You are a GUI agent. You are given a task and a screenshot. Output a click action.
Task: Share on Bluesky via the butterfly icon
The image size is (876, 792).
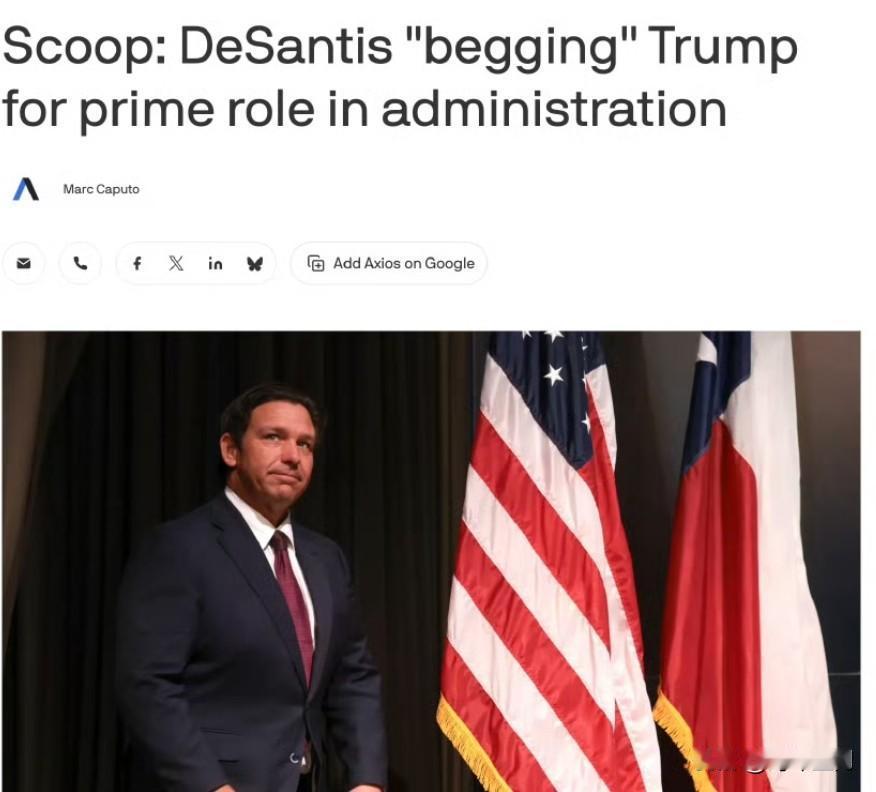click(255, 264)
